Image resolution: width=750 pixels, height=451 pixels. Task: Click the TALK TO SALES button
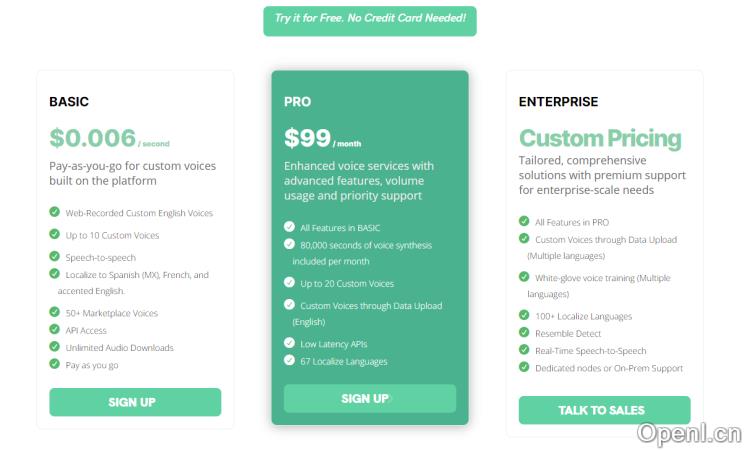coord(604,410)
